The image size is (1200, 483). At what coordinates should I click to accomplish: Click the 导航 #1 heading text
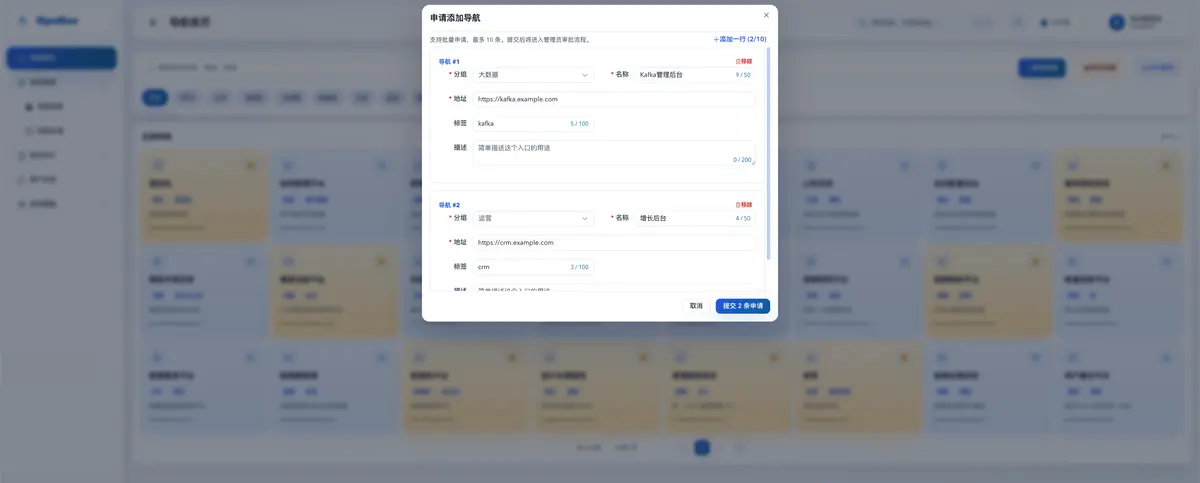(449, 61)
